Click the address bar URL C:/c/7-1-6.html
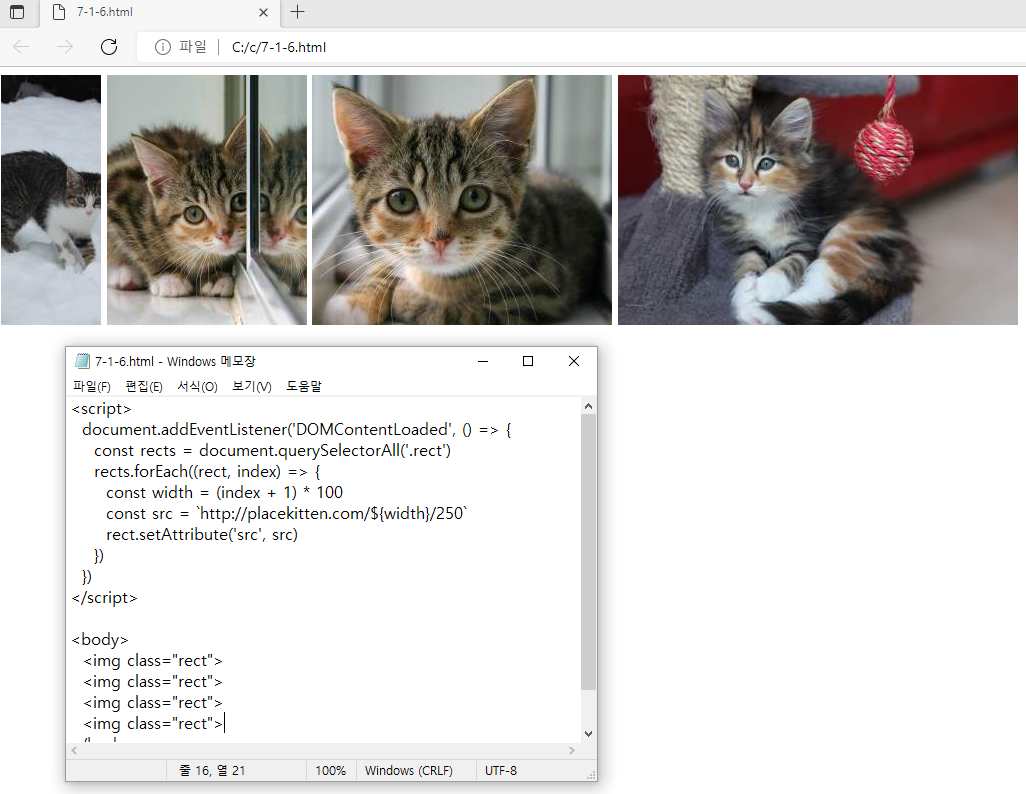 279,47
